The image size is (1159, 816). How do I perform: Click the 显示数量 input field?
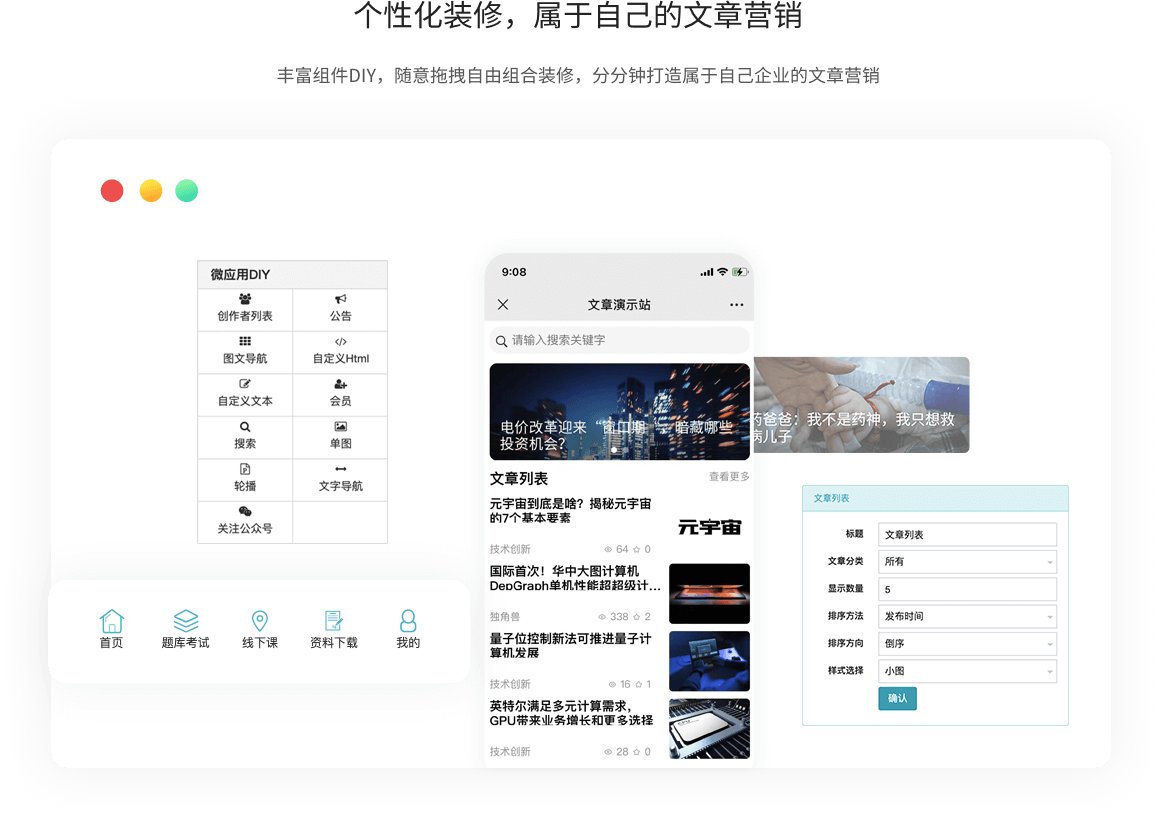(966, 589)
